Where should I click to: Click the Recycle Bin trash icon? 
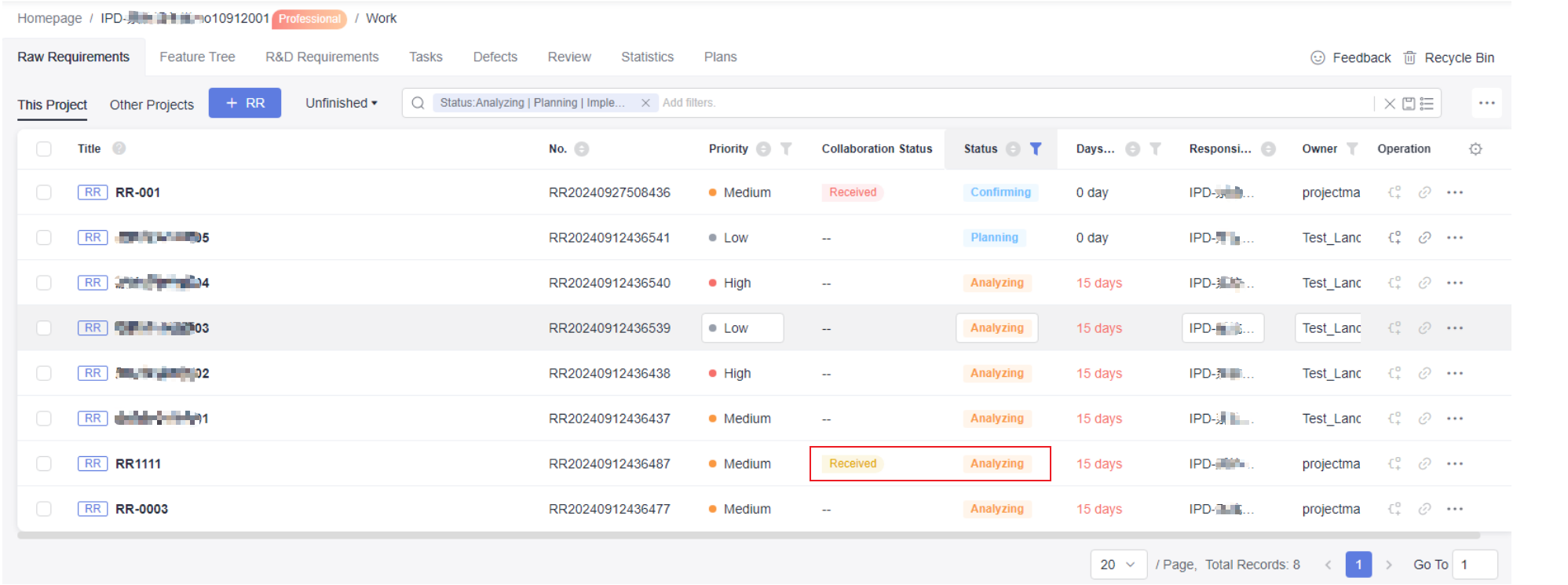(1409, 58)
